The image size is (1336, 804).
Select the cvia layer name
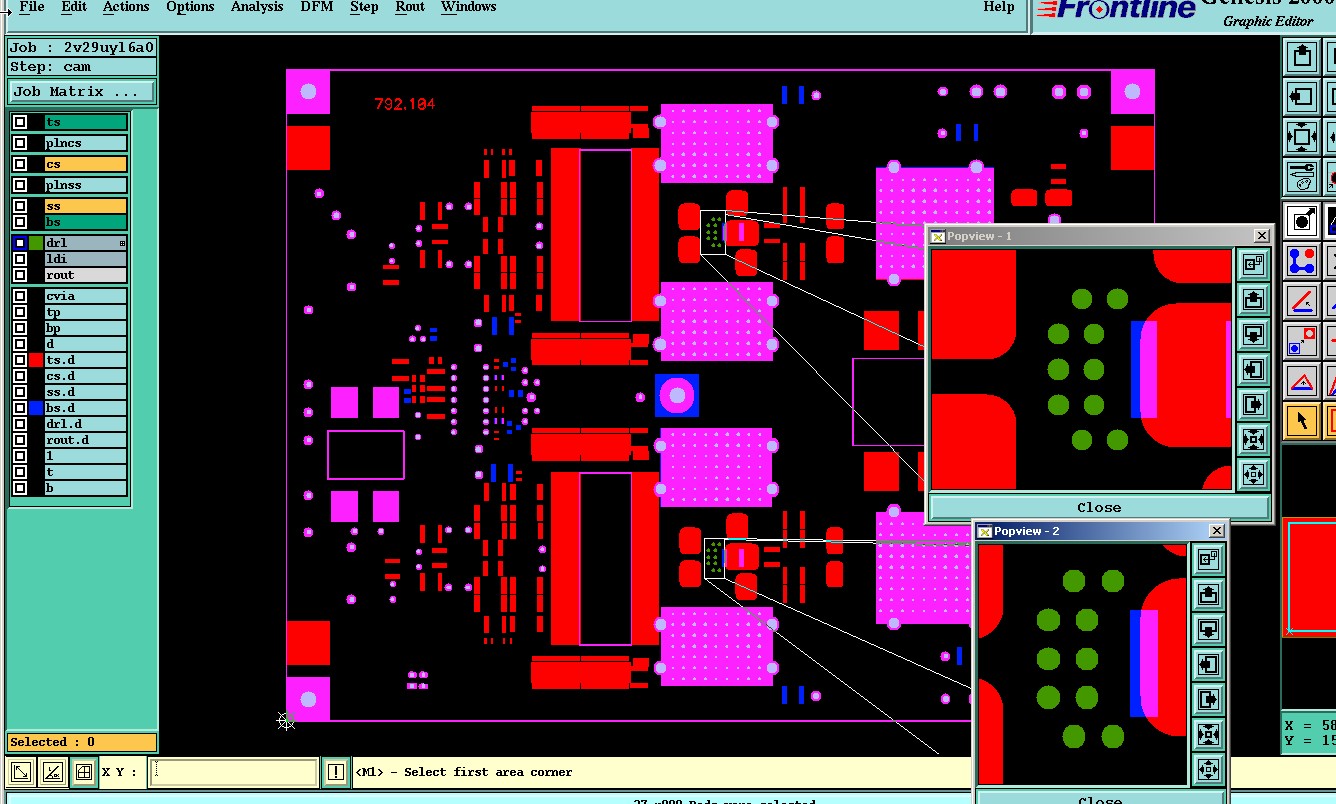86,296
